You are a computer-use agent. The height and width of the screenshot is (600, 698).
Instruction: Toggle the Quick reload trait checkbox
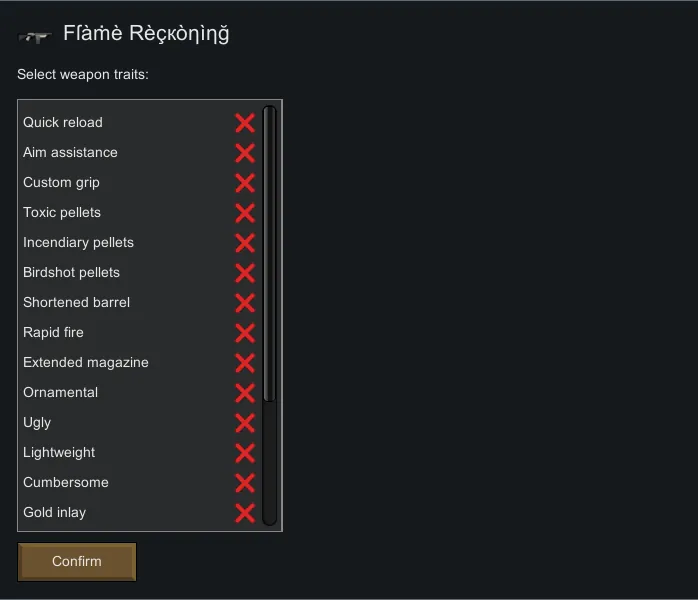(x=245, y=123)
